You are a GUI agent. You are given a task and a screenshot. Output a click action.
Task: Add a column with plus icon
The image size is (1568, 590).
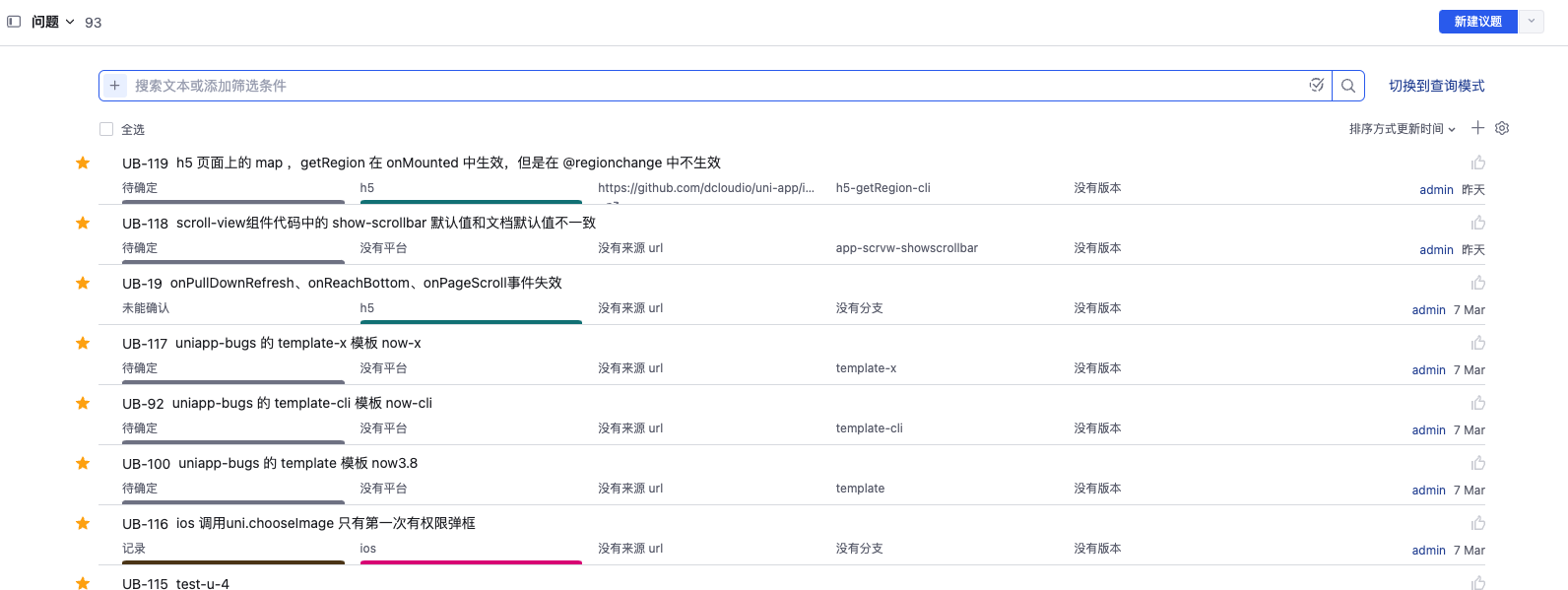point(1477,128)
